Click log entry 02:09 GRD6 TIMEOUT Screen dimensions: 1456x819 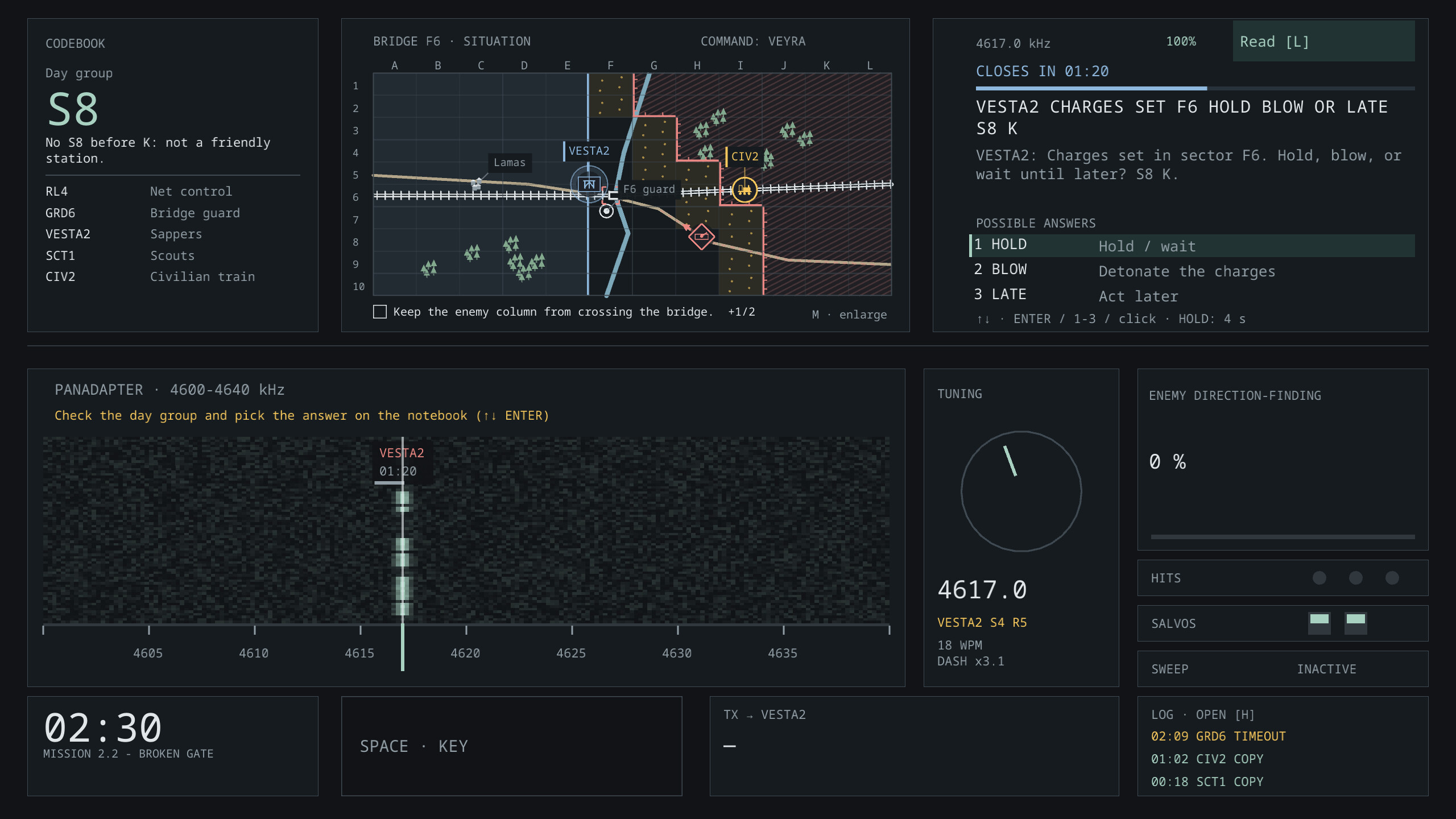point(1218,736)
